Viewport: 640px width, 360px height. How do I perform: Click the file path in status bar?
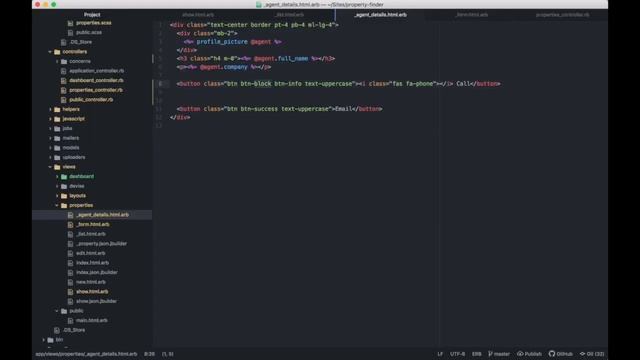click(86, 354)
